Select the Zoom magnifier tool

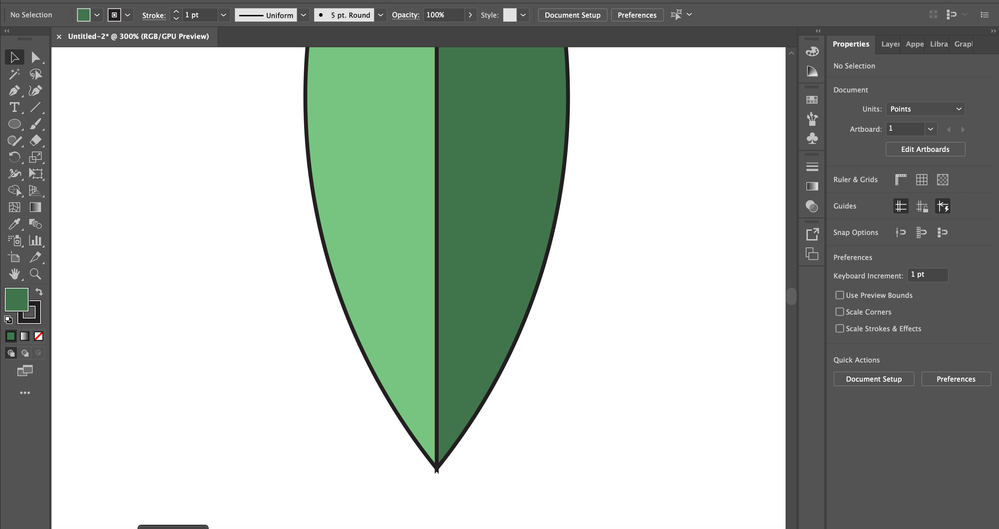[36, 273]
